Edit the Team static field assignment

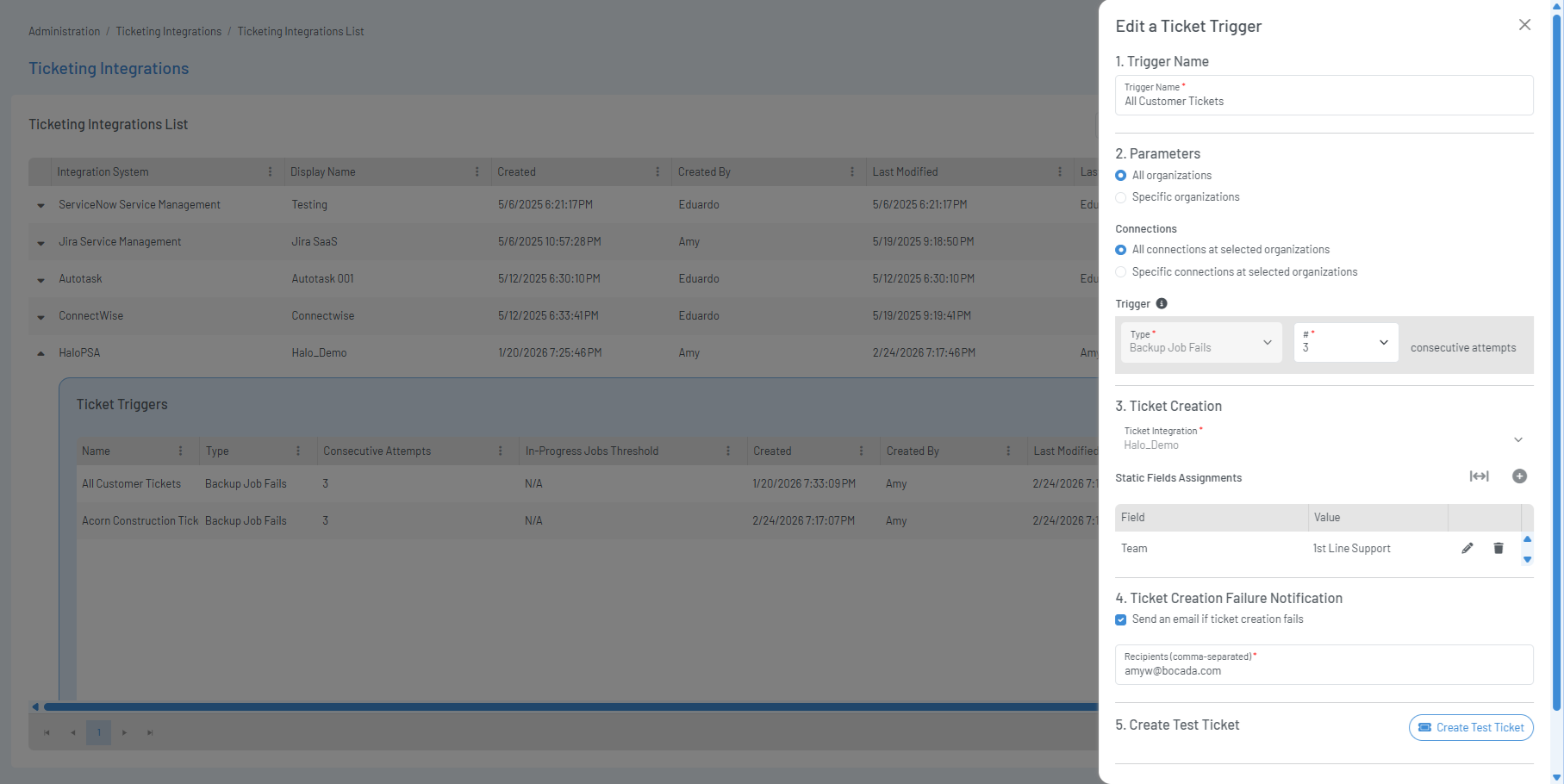point(1467,548)
